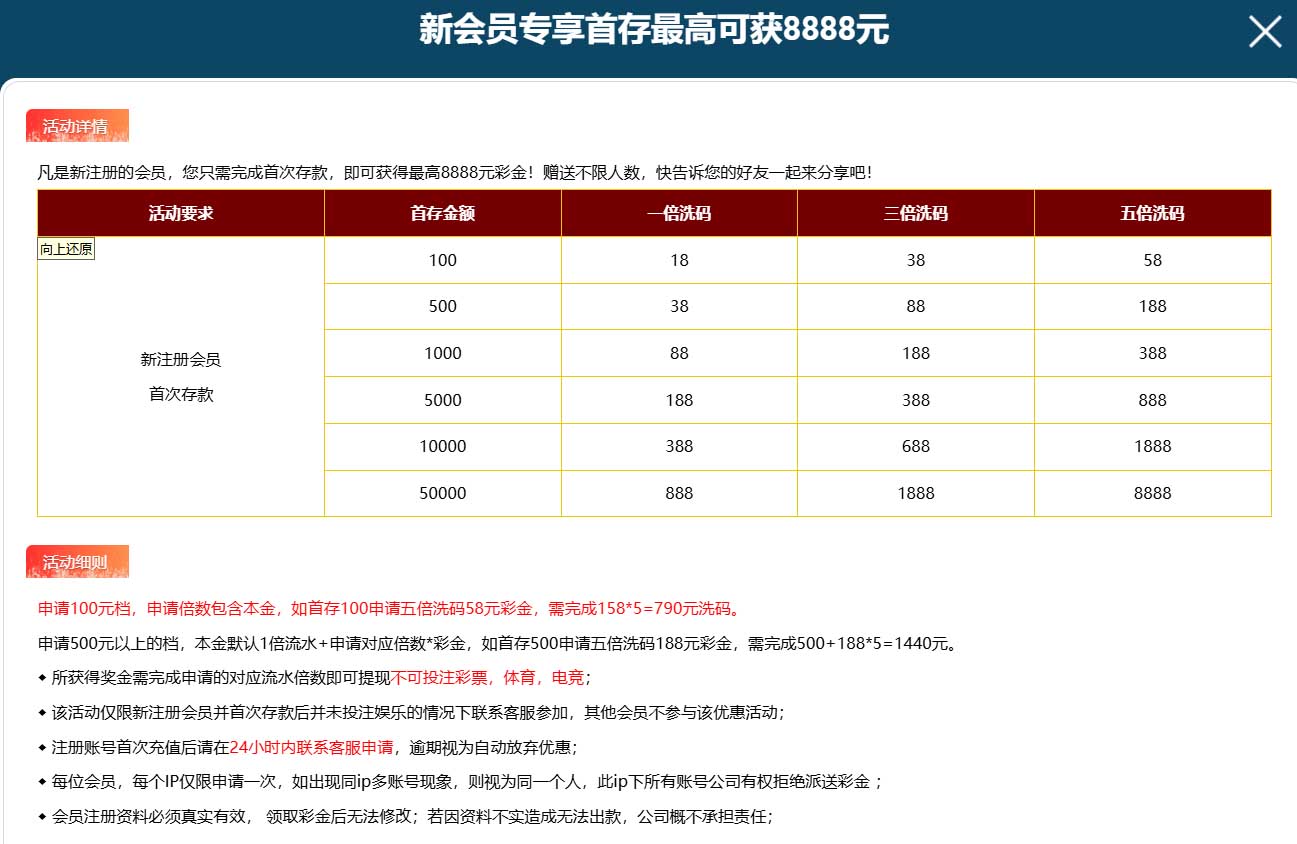Click the 一倍洗码 table header
This screenshot has height=844, width=1297.
coord(679,213)
